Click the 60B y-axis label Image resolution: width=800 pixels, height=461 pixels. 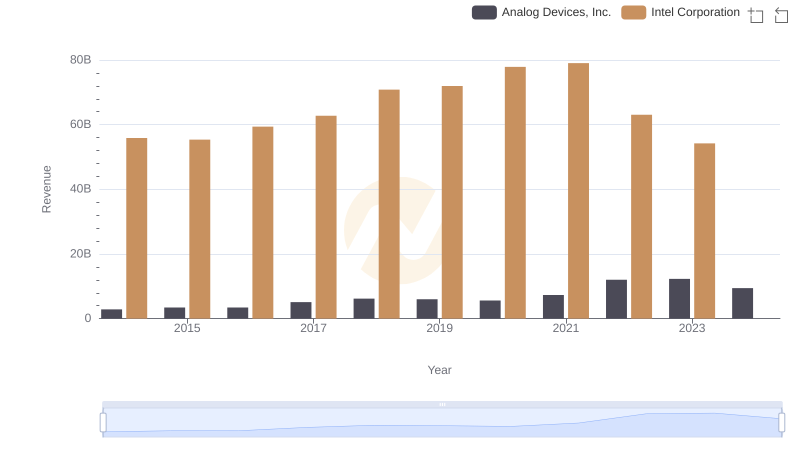click(81, 124)
